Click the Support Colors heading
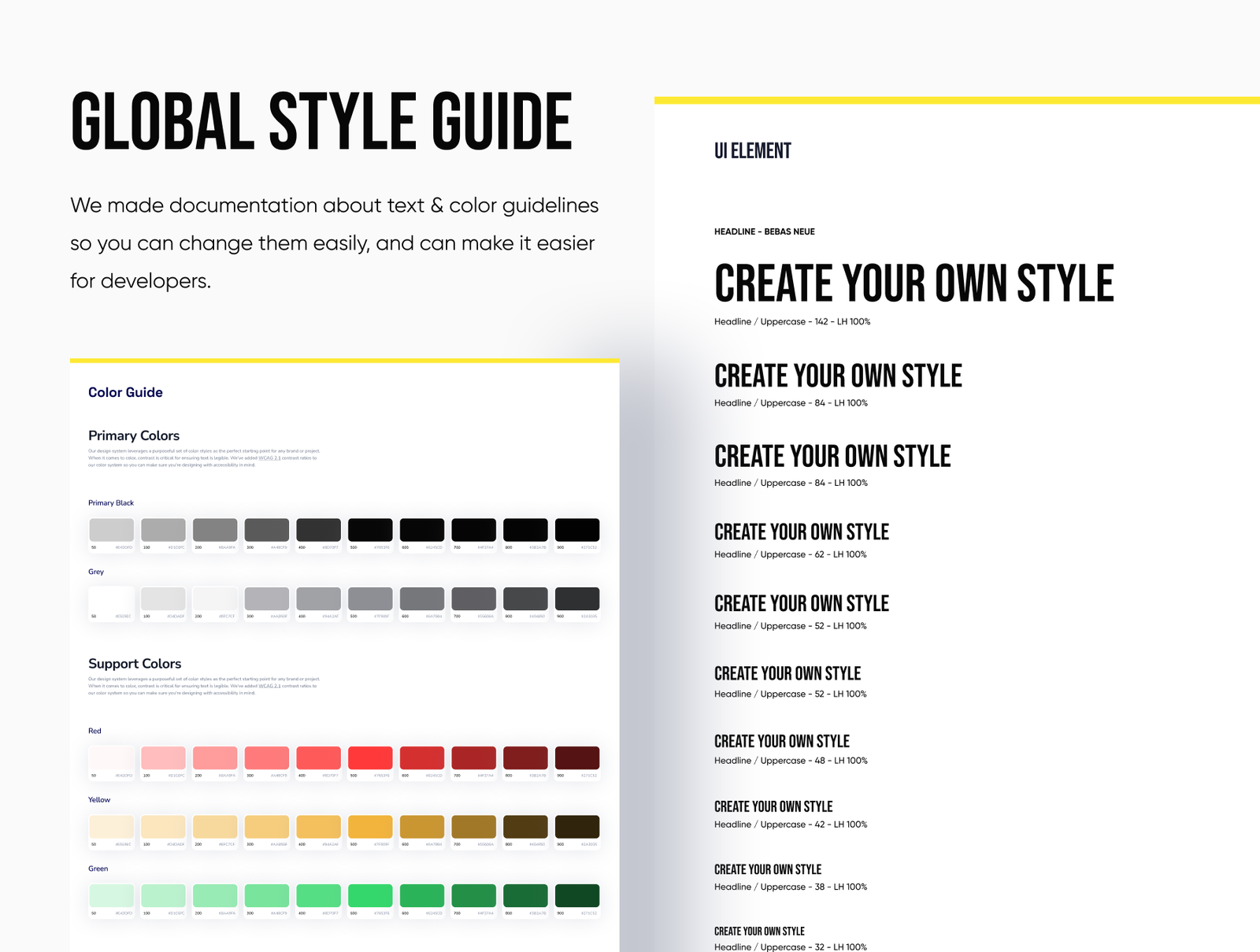The image size is (1260, 952). [135, 664]
